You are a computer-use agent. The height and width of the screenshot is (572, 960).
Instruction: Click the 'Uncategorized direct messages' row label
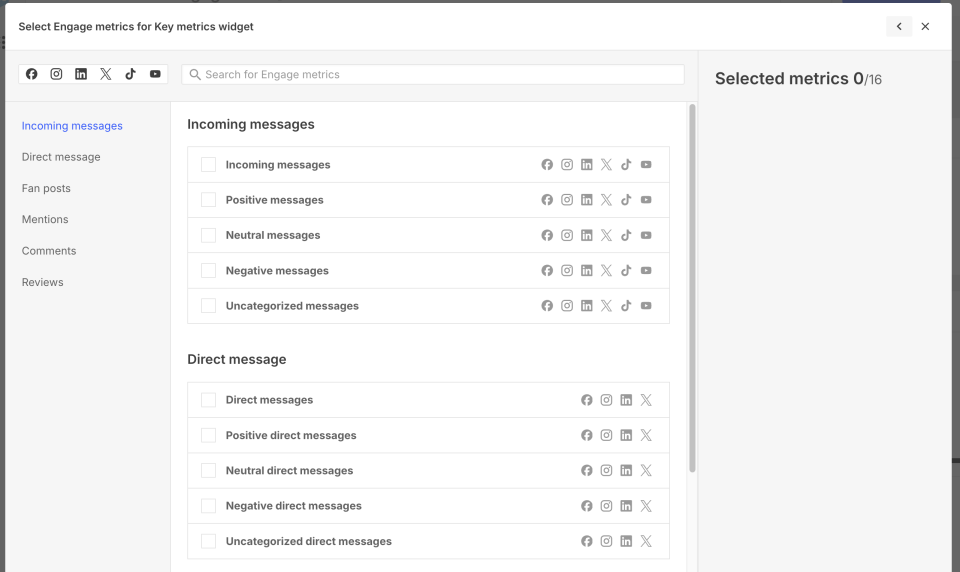click(309, 541)
